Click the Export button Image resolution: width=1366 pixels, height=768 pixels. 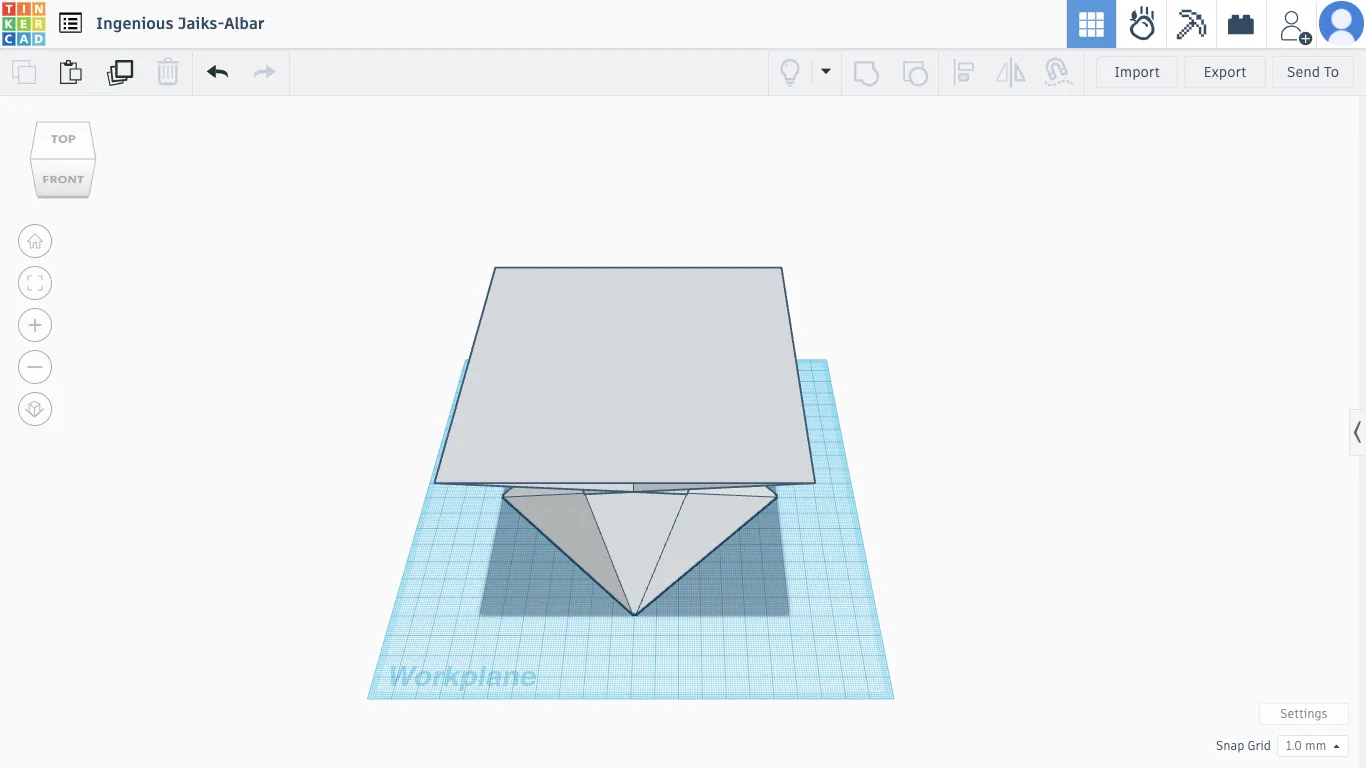click(x=1224, y=72)
